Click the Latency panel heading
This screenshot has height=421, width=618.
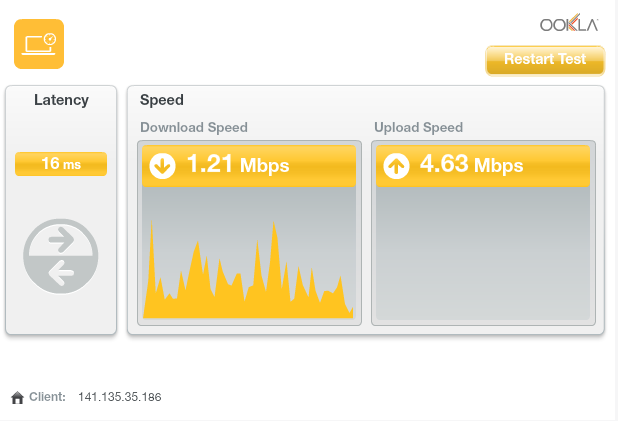tap(61, 100)
